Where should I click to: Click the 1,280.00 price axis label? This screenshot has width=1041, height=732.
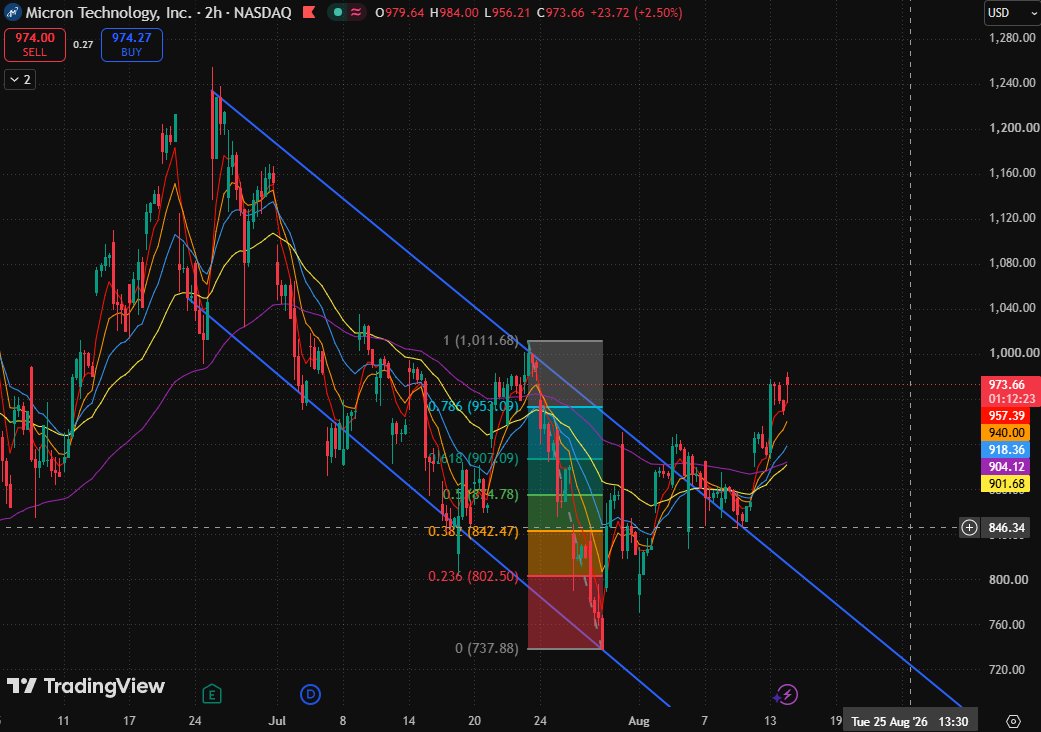pos(1012,38)
